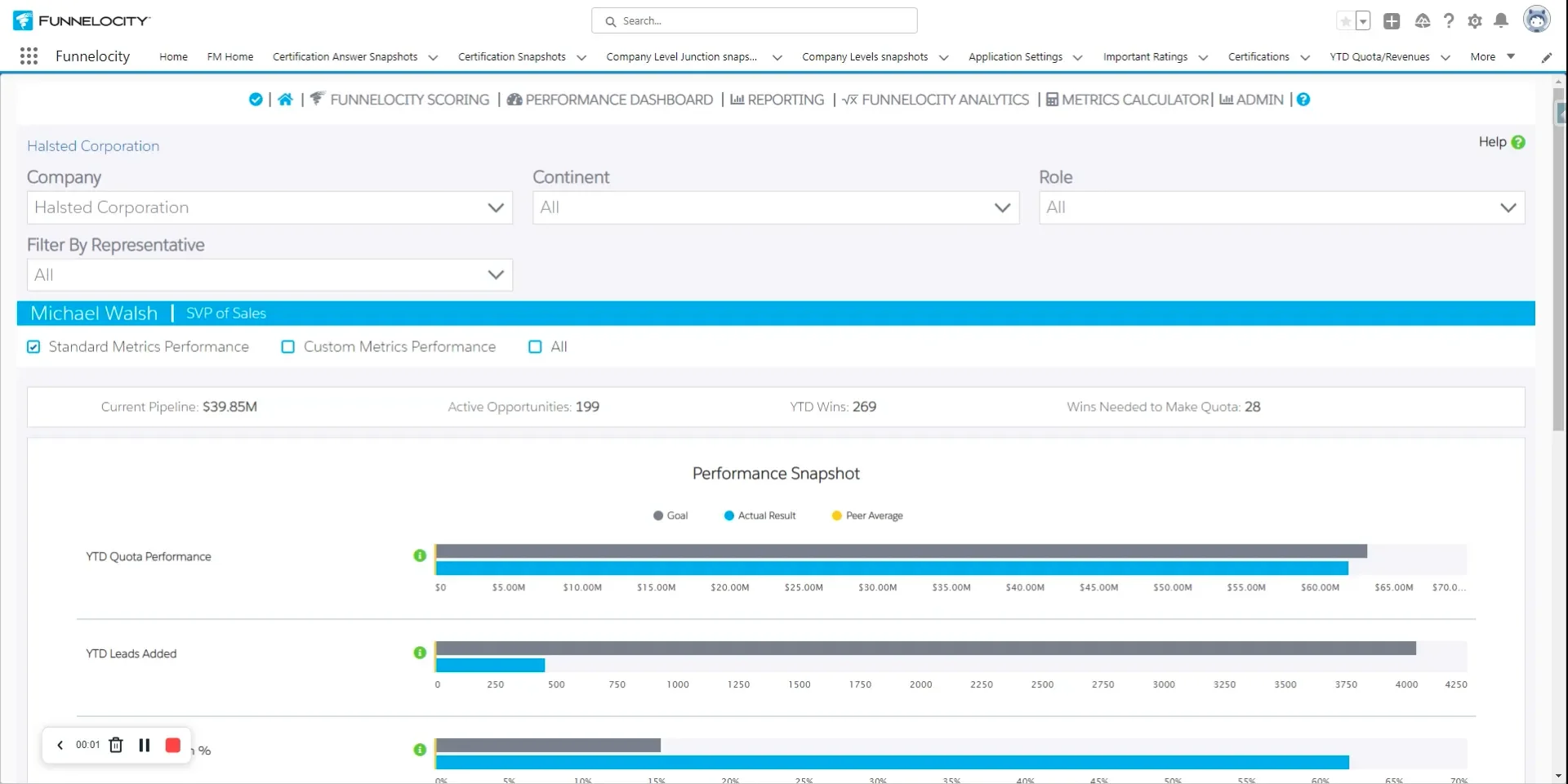Open the Halsted Corporation link
The height and width of the screenshot is (784, 1568).
93,146
